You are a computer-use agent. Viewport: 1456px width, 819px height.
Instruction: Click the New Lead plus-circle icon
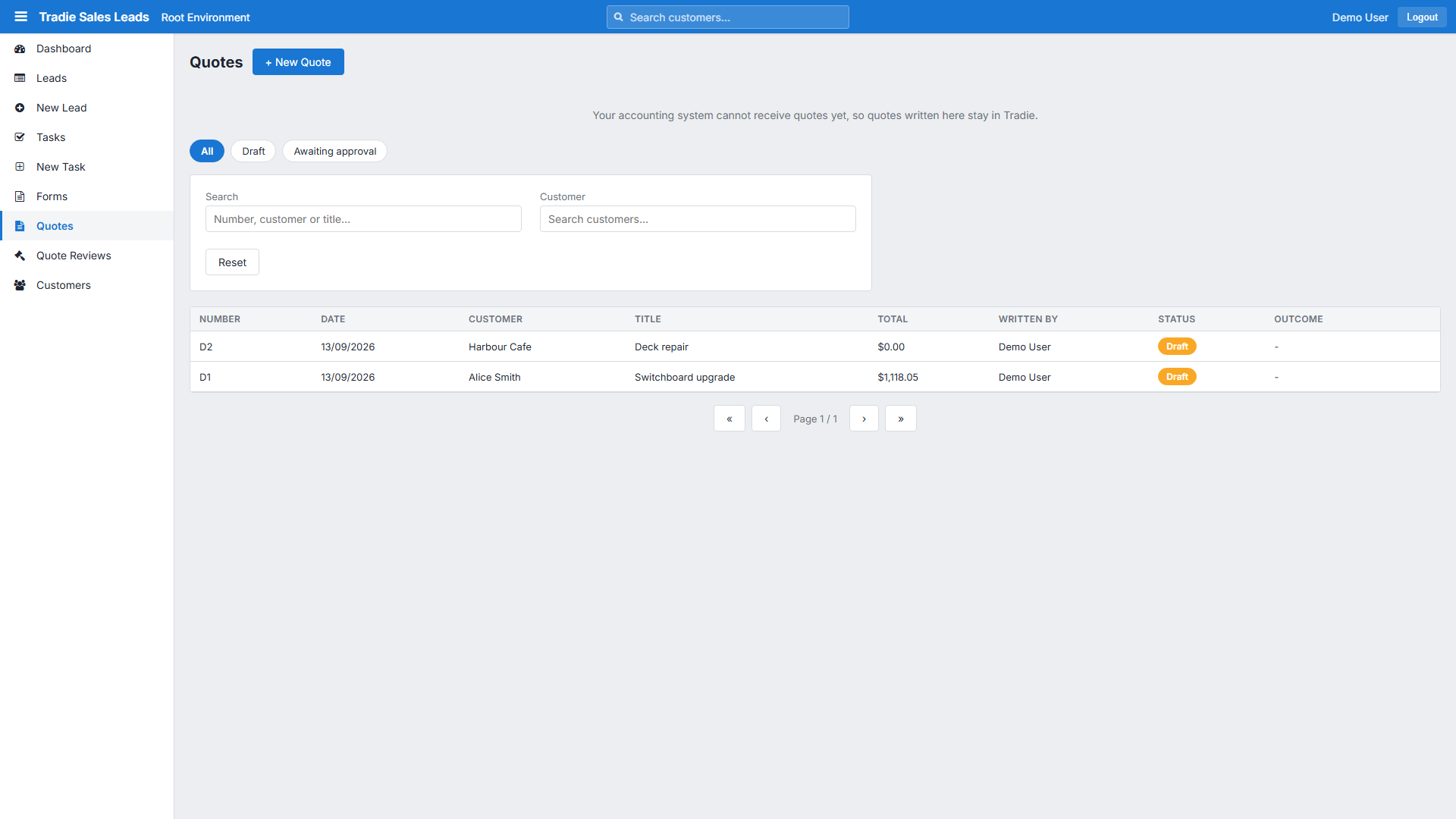20,108
